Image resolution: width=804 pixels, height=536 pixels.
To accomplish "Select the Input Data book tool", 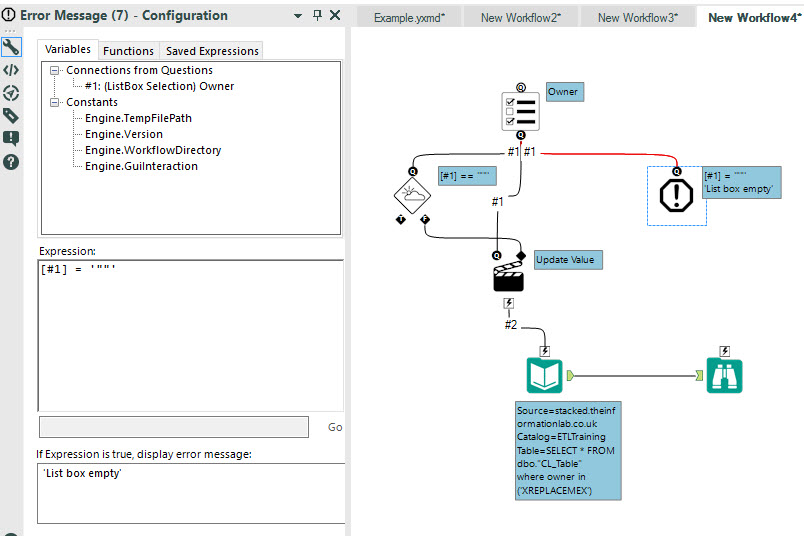I will (x=545, y=376).
